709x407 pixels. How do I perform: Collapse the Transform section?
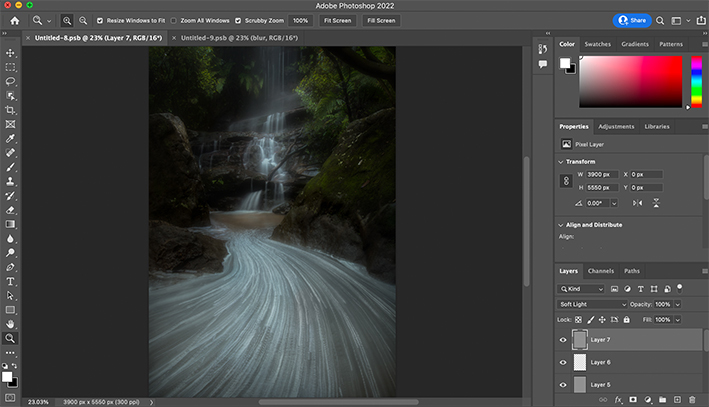(561, 161)
